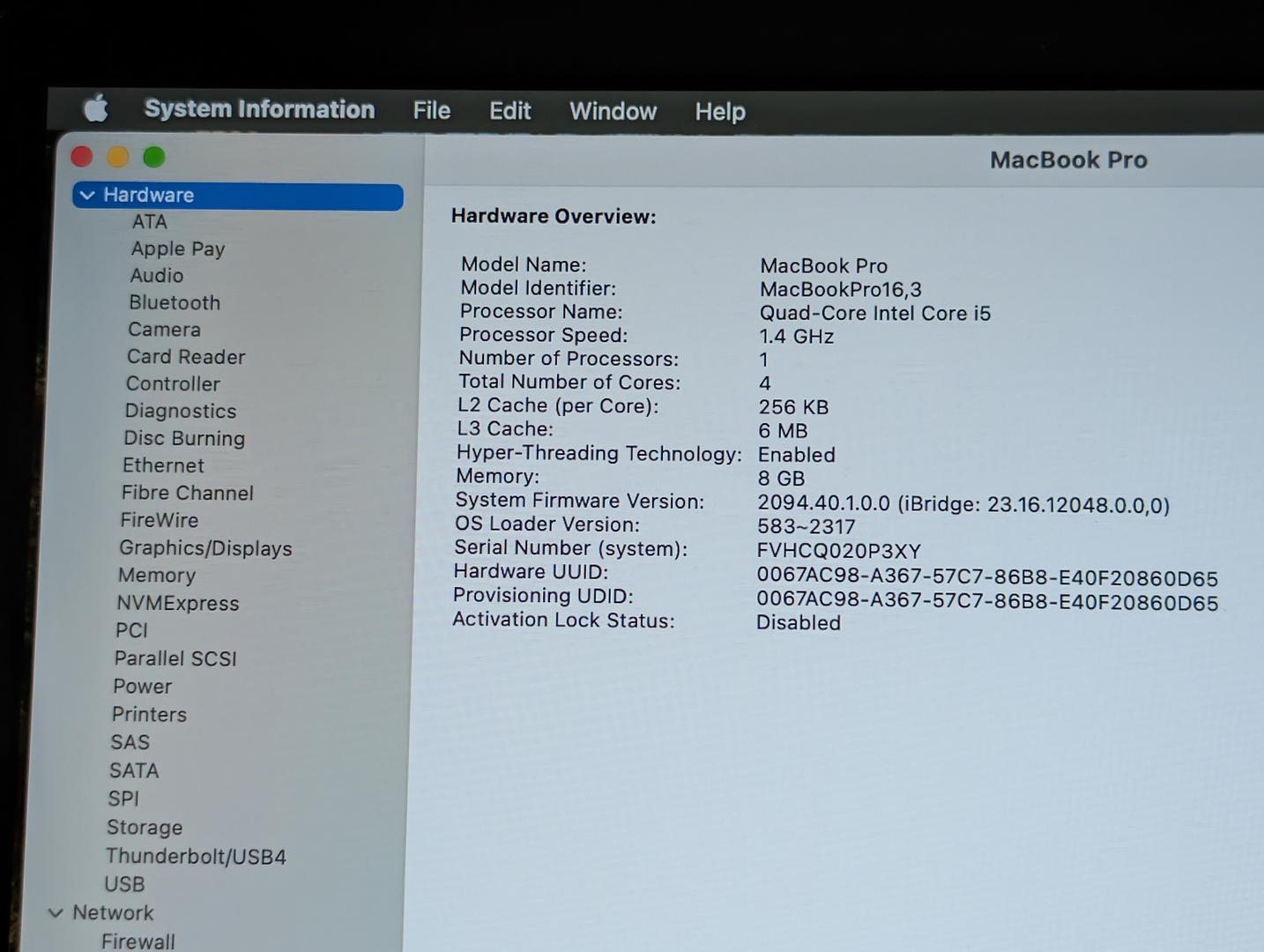Collapse the Network section chevron
This screenshot has width=1264, height=952.
pyautogui.click(x=56, y=913)
